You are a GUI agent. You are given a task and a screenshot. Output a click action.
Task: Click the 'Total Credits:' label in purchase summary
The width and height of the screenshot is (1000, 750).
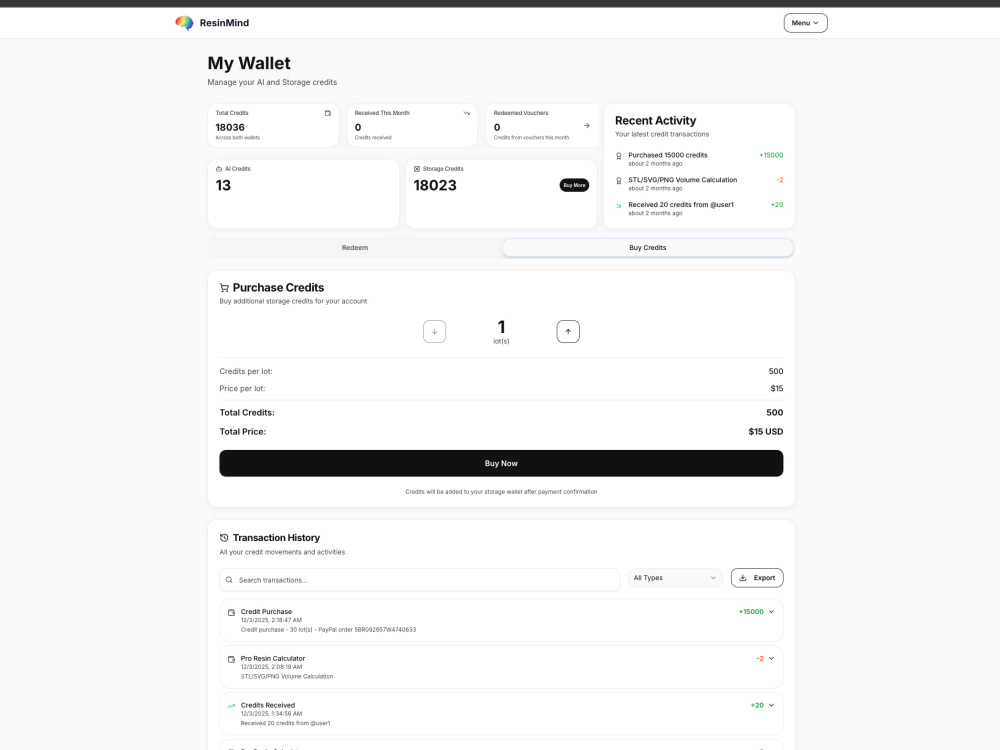(247, 413)
